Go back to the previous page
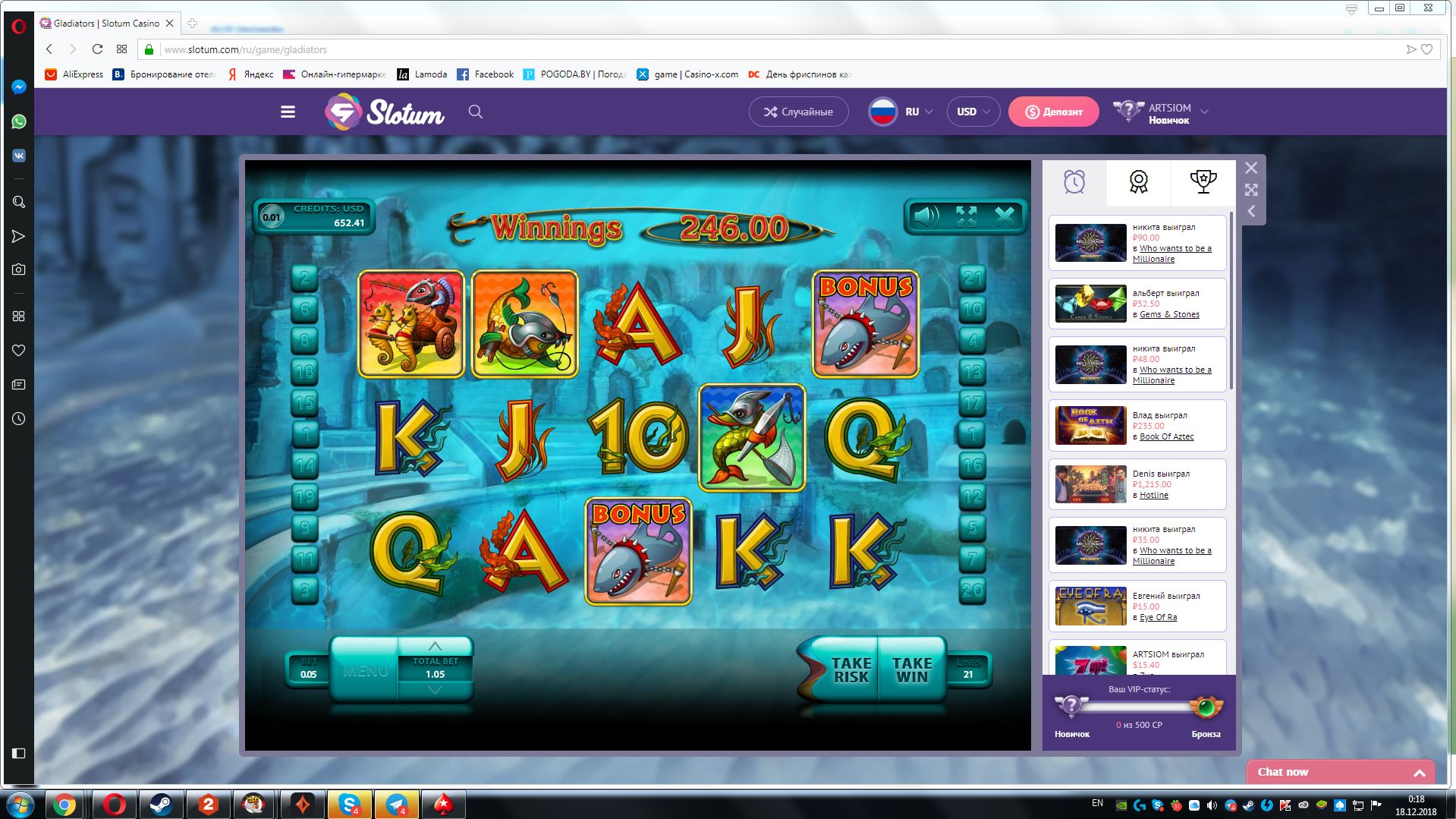Screen dimensions: 1456x819 (x=49, y=49)
